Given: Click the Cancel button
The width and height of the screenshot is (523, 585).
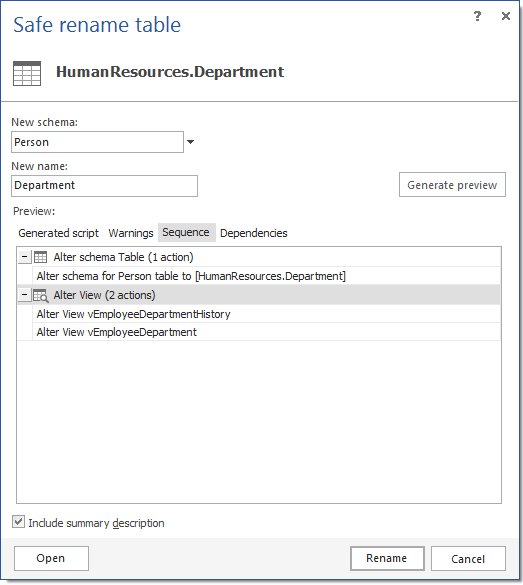Looking at the screenshot, I should (468, 559).
